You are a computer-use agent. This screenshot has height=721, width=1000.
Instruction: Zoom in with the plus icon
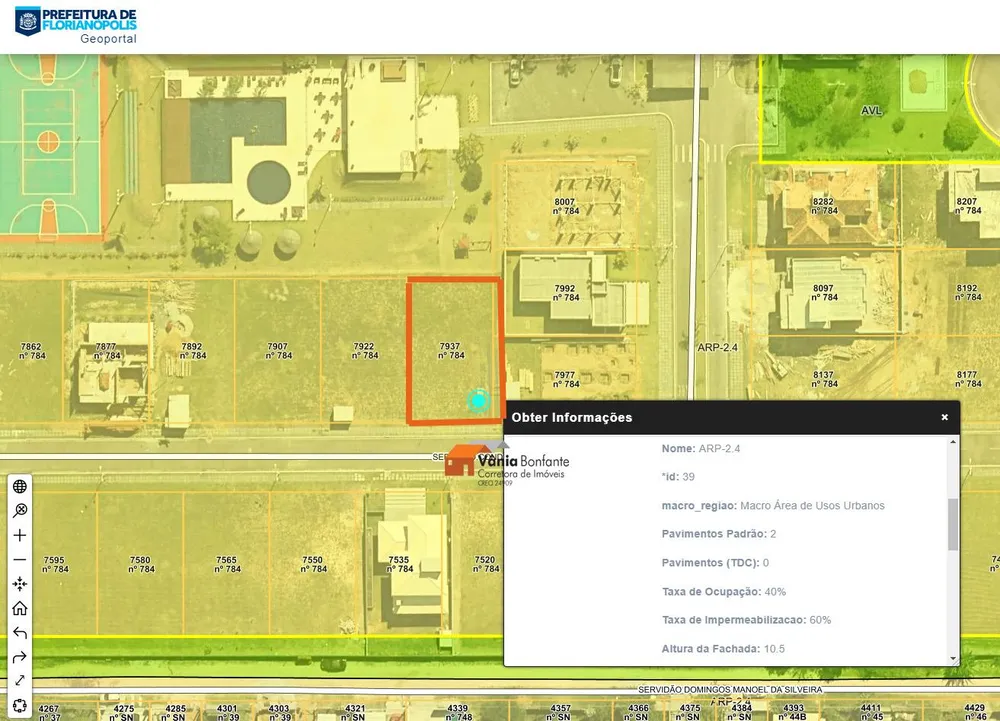[20, 535]
